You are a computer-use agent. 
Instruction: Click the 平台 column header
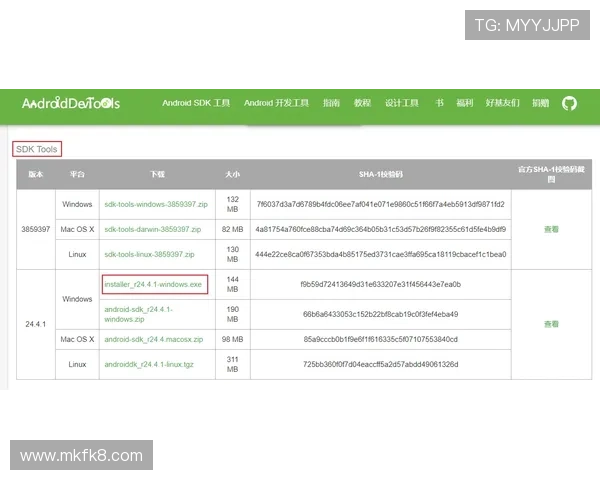(77, 174)
